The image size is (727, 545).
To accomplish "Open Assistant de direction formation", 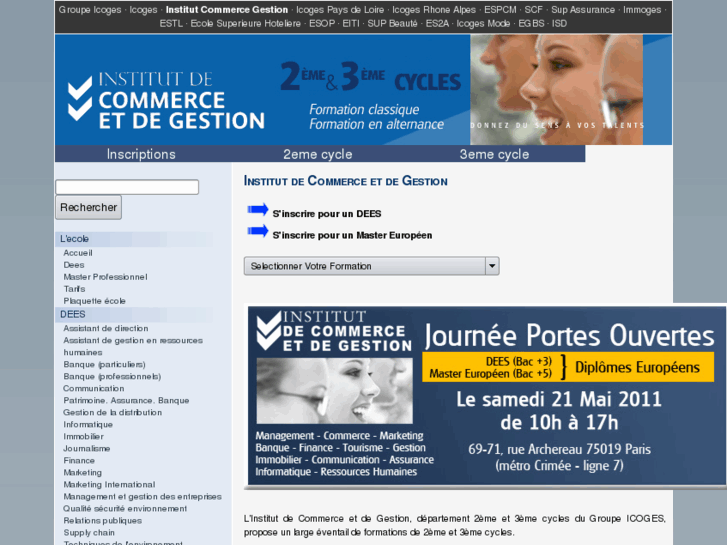I will (106, 328).
